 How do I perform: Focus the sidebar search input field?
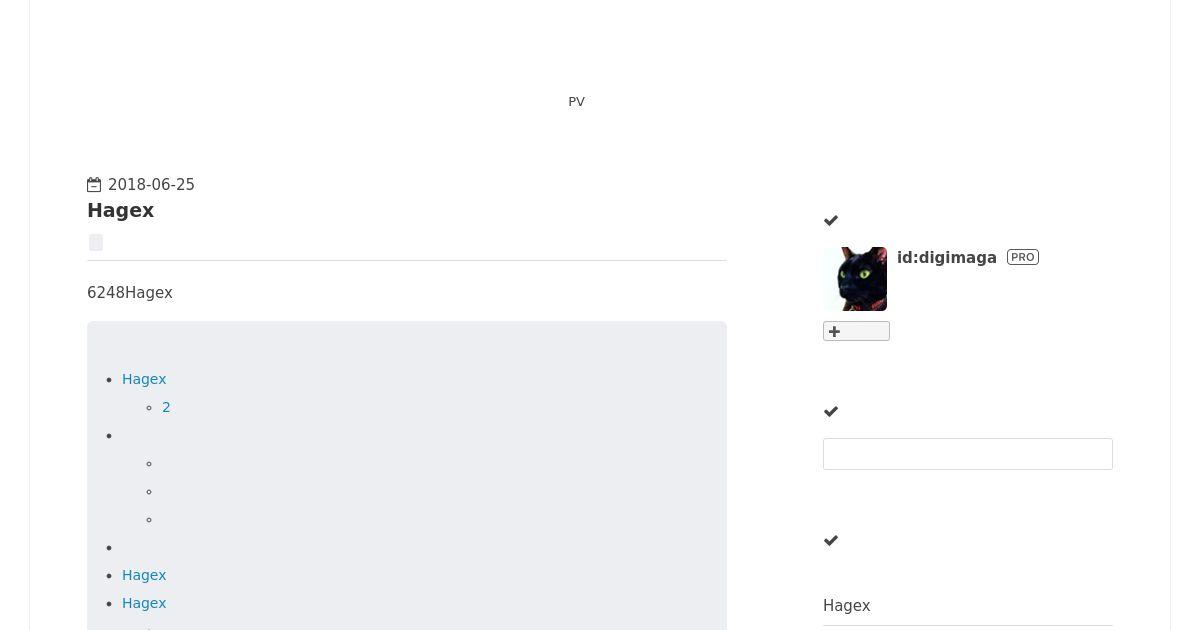pyautogui.click(x=968, y=454)
